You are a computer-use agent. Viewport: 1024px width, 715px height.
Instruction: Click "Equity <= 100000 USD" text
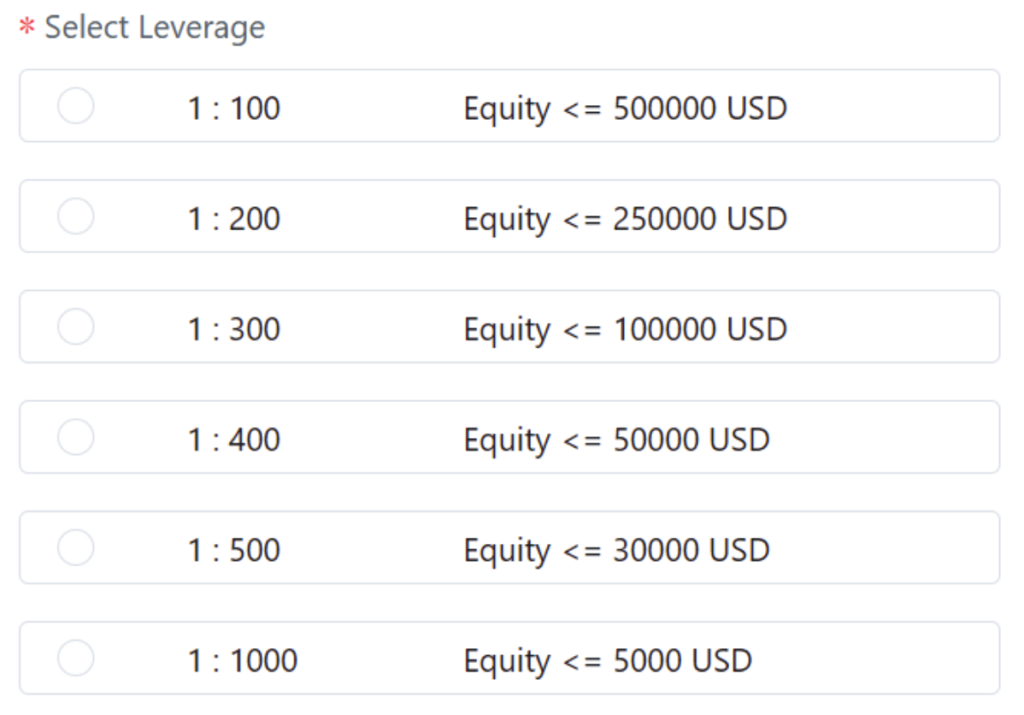(x=625, y=329)
